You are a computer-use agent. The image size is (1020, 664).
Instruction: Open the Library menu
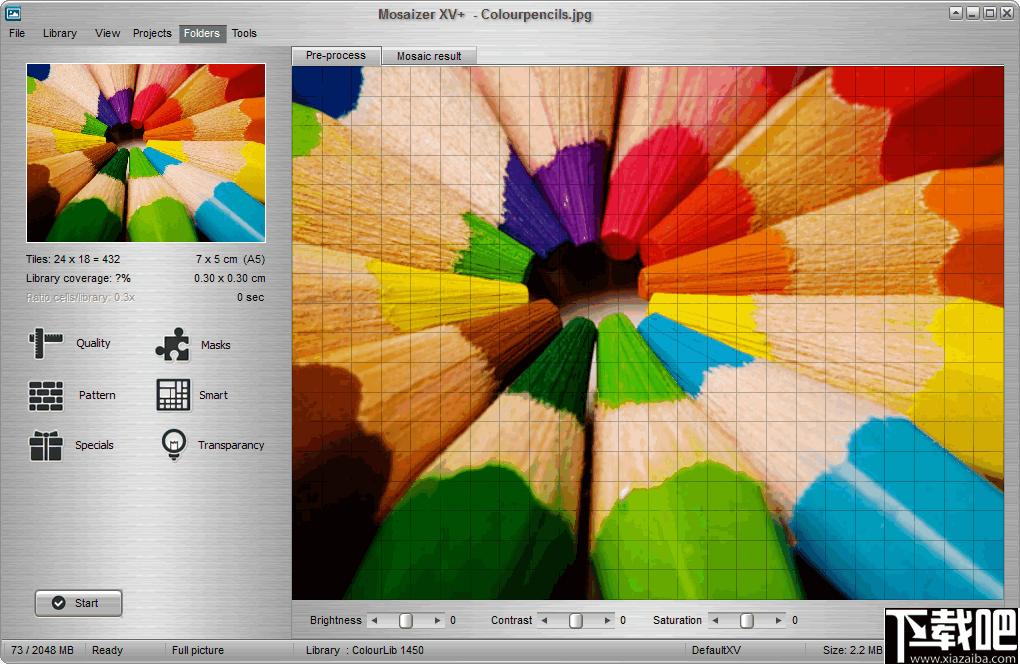coord(60,33)
